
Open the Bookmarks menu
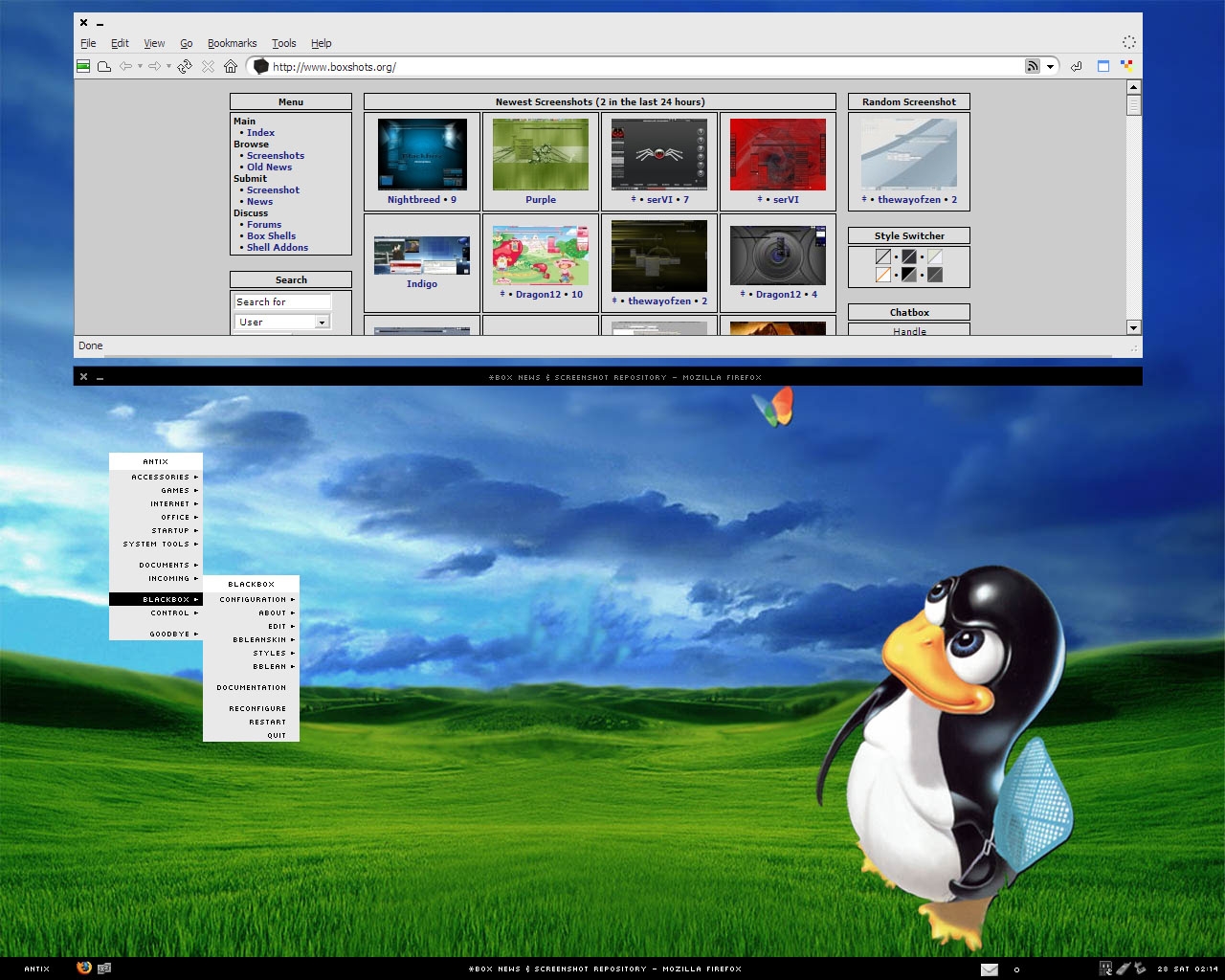[232, 43]
